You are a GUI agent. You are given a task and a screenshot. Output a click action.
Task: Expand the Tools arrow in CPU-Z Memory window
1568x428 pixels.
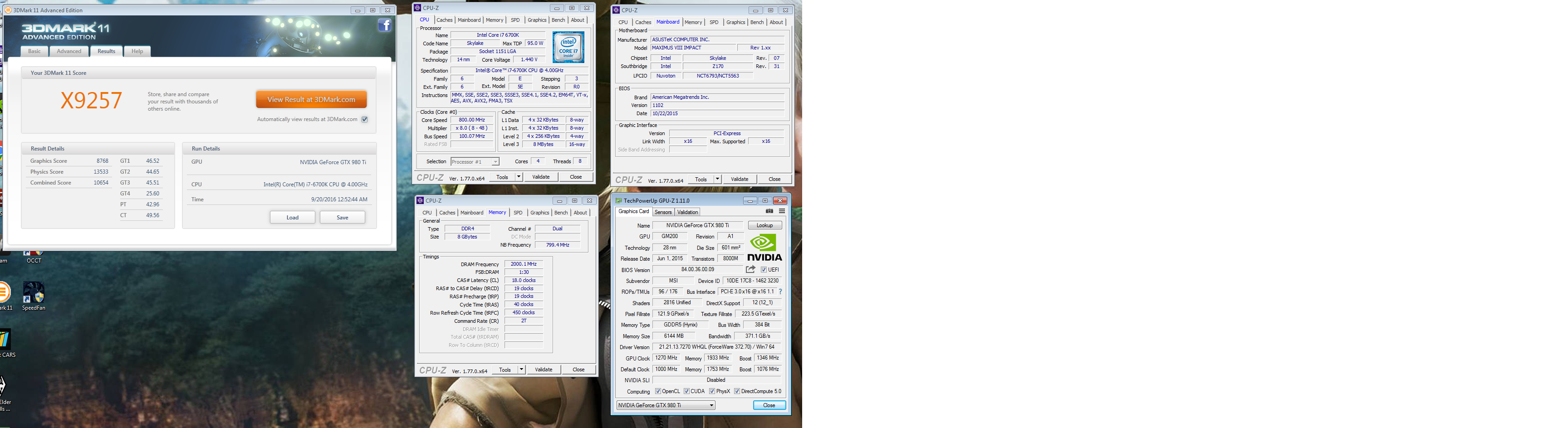[521, 370]
